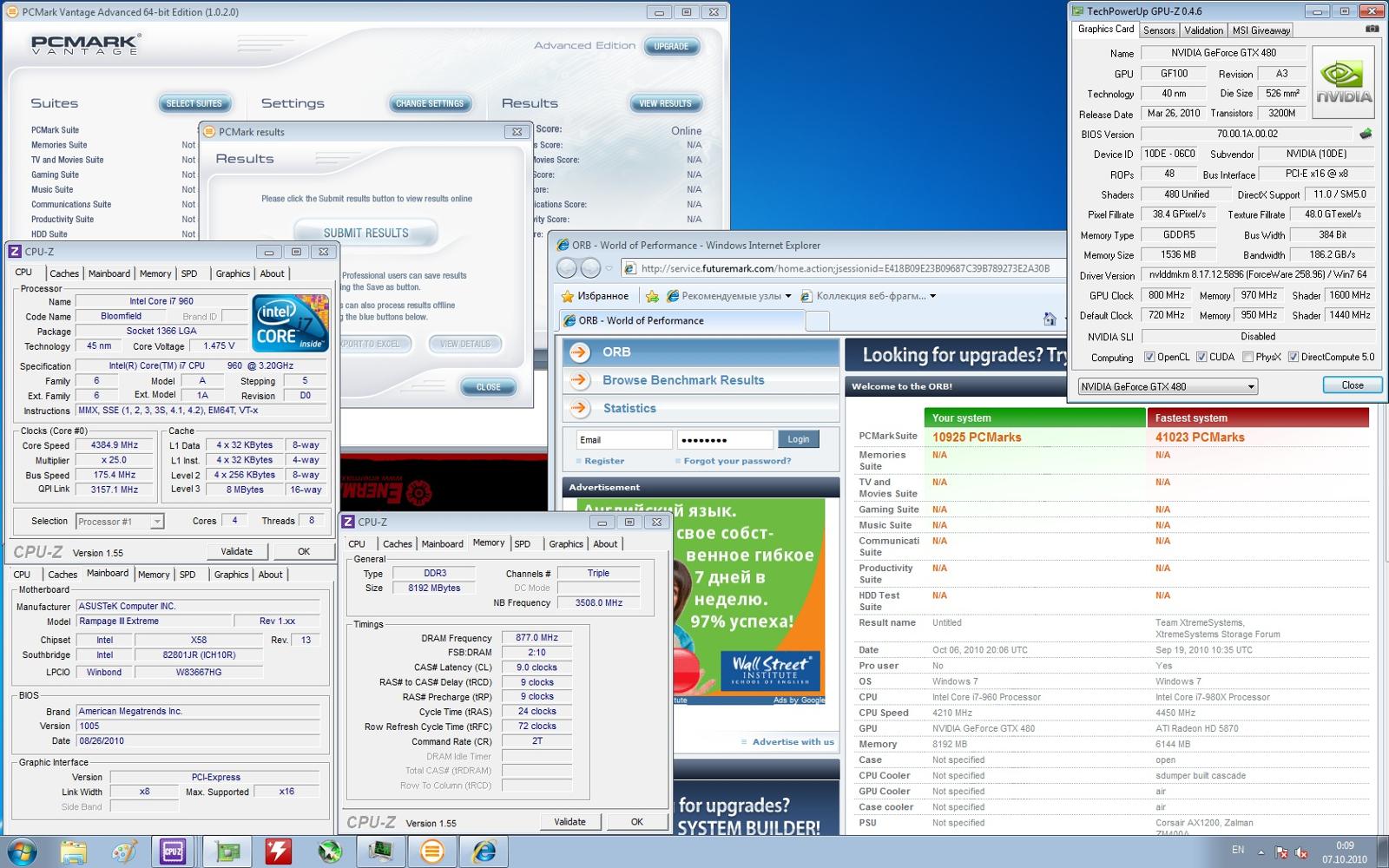This screenshot has width=1389, height=868.
Task: Toggle the DirectCompute 5.0 checkbox
Action: (x=1294, y=357)
